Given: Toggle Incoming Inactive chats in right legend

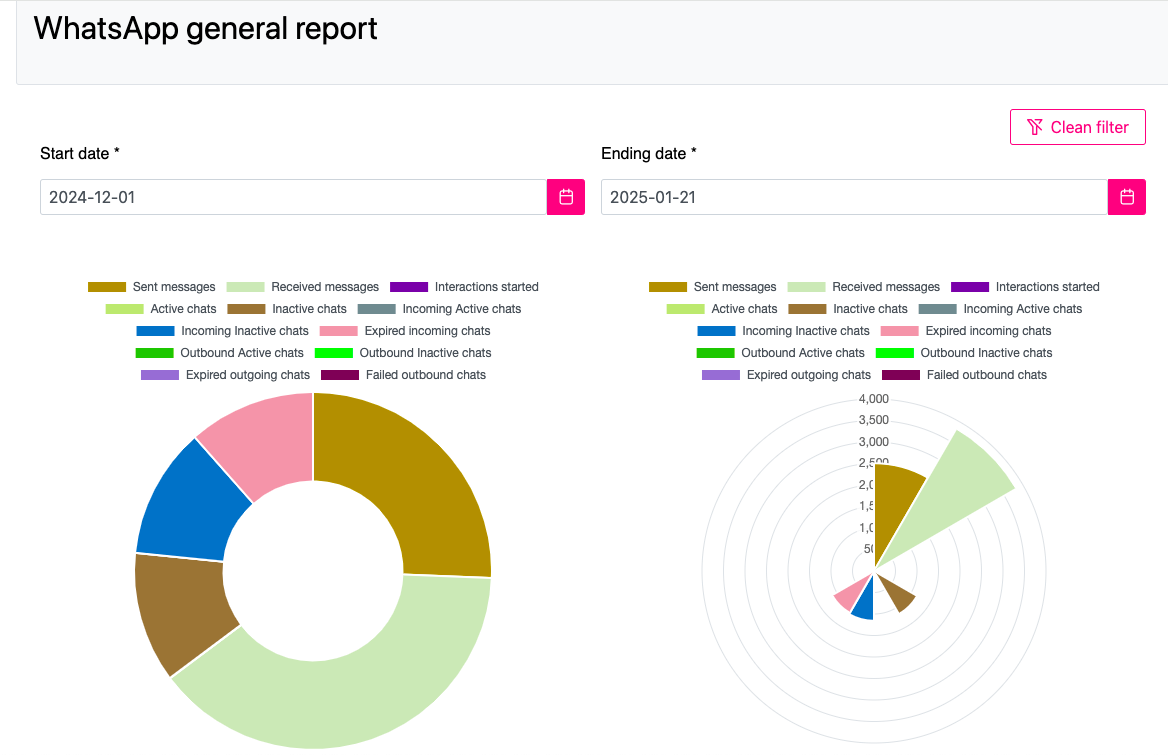Looking at the screenshot, I should pos(784,331).
